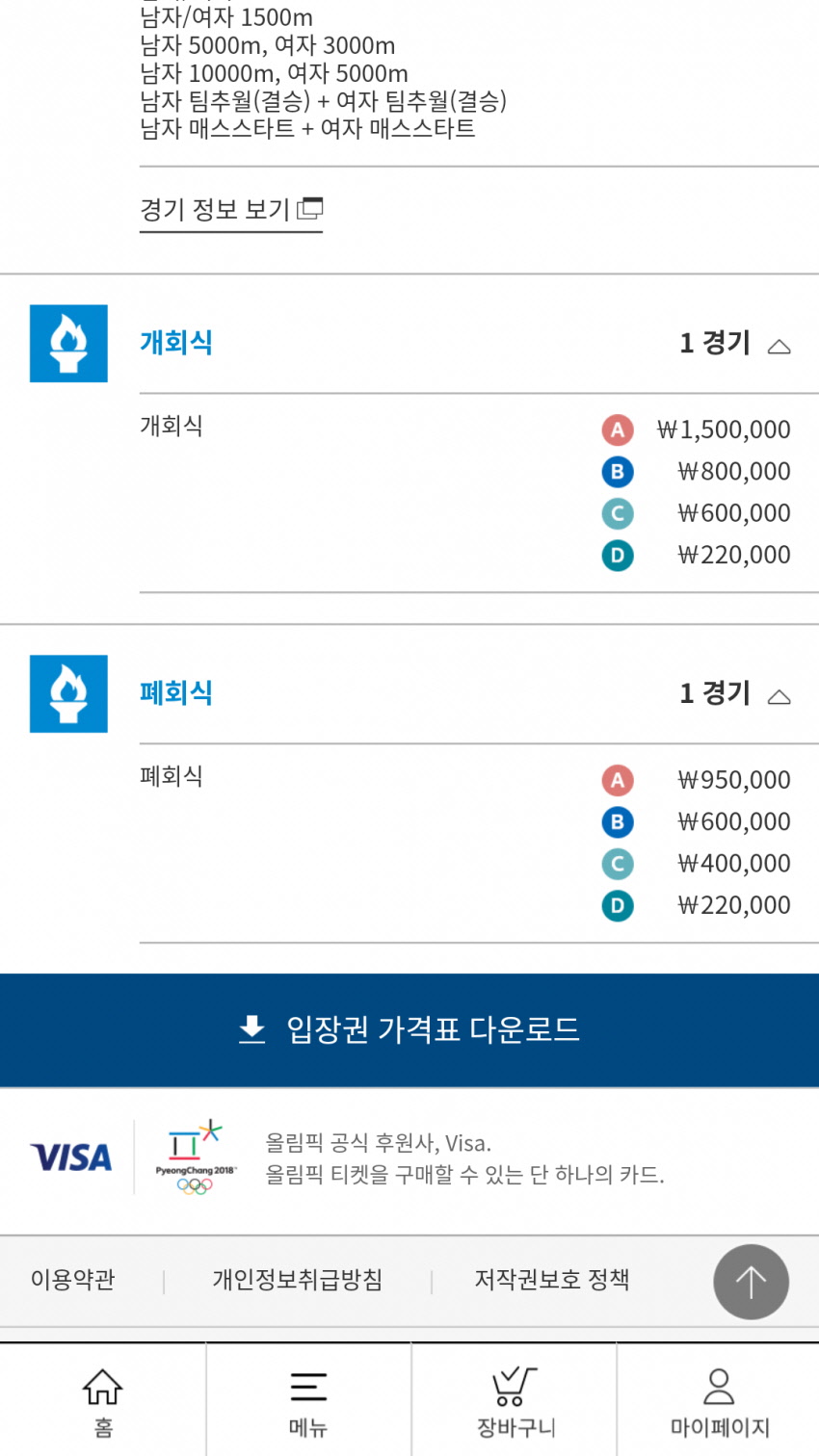Image resolution: width=819 pixels, height=1456 pixels.
Task: Open the 이용약관 link
Action: (x=73, y=1280)
